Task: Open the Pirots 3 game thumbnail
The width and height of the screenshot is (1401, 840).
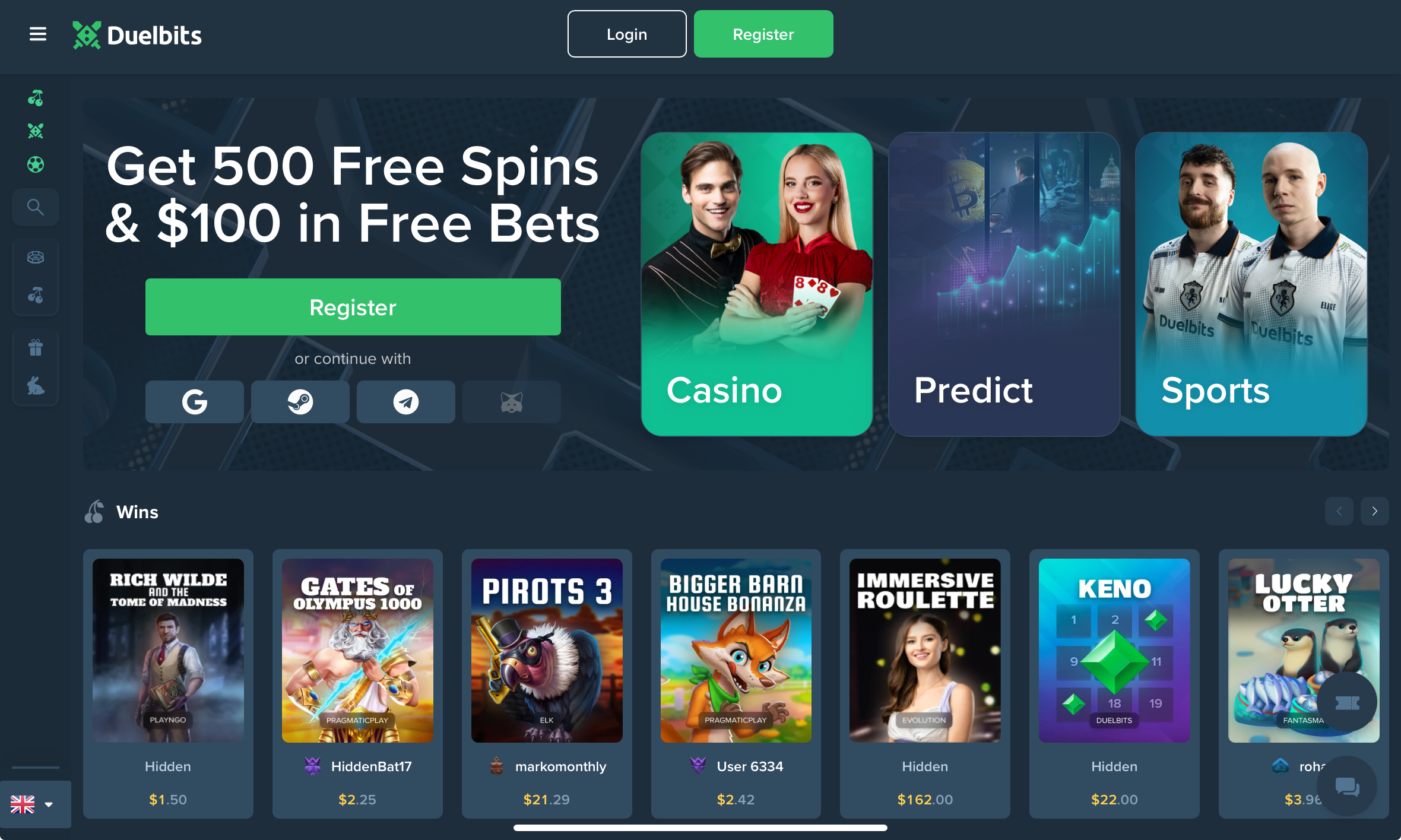Action: tap(547, 650)
